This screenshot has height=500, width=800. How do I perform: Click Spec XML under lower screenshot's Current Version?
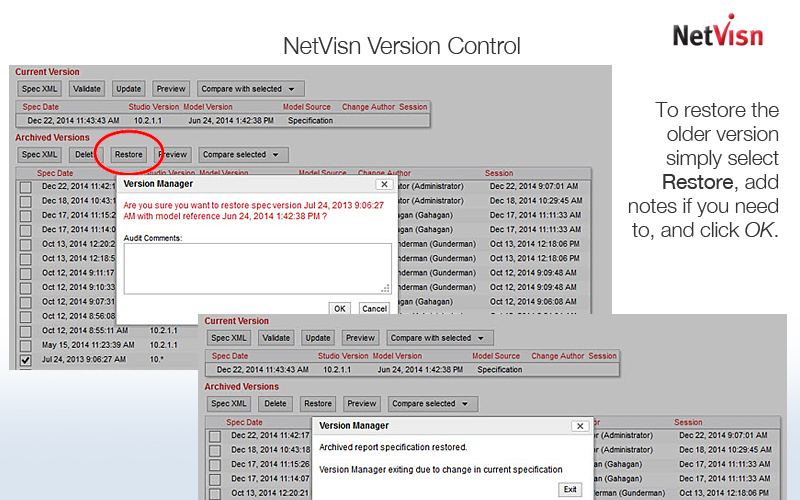(x=229, y=338)
